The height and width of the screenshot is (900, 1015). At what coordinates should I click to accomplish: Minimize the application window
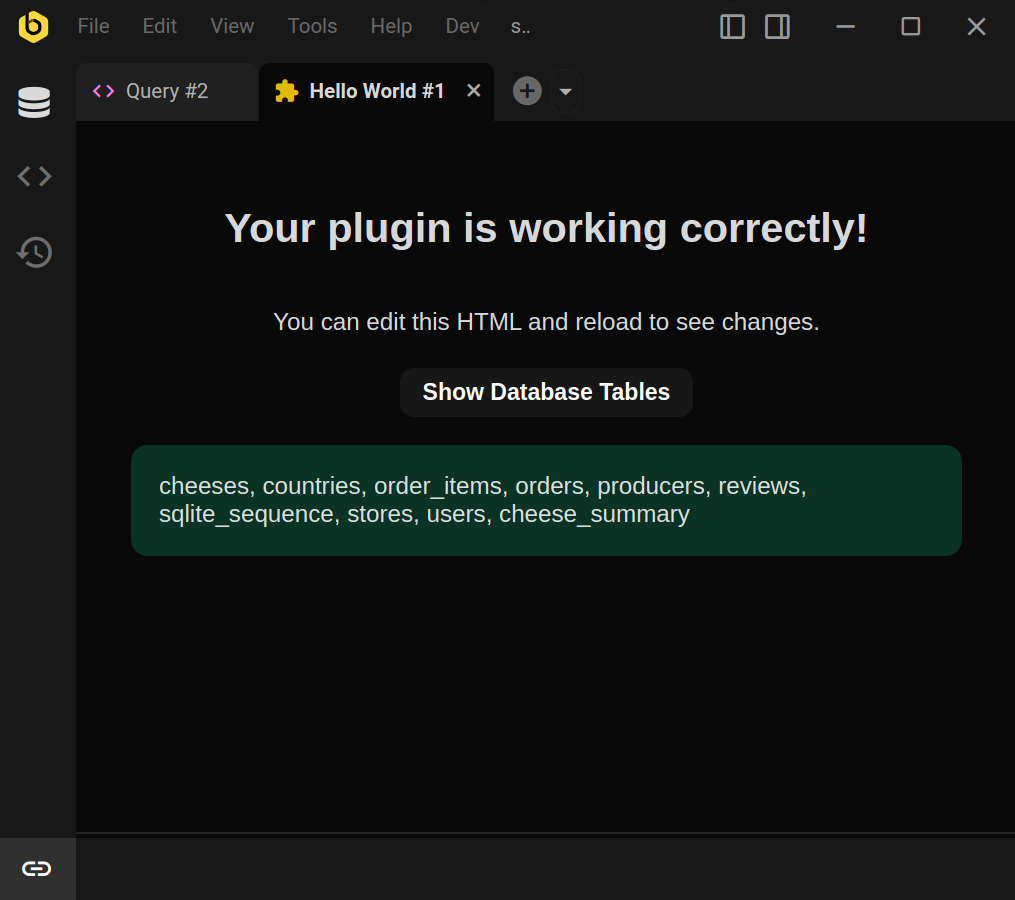click(x=845, y=27)
